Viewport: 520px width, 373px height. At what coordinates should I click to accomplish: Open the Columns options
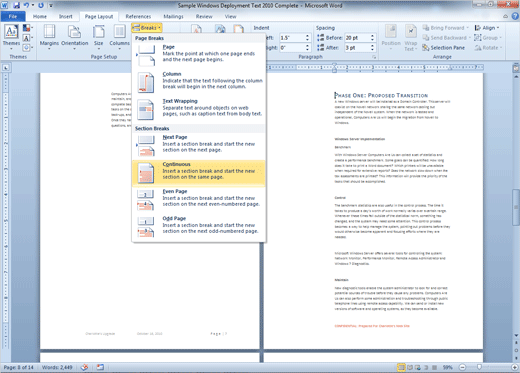coord(119,36)
